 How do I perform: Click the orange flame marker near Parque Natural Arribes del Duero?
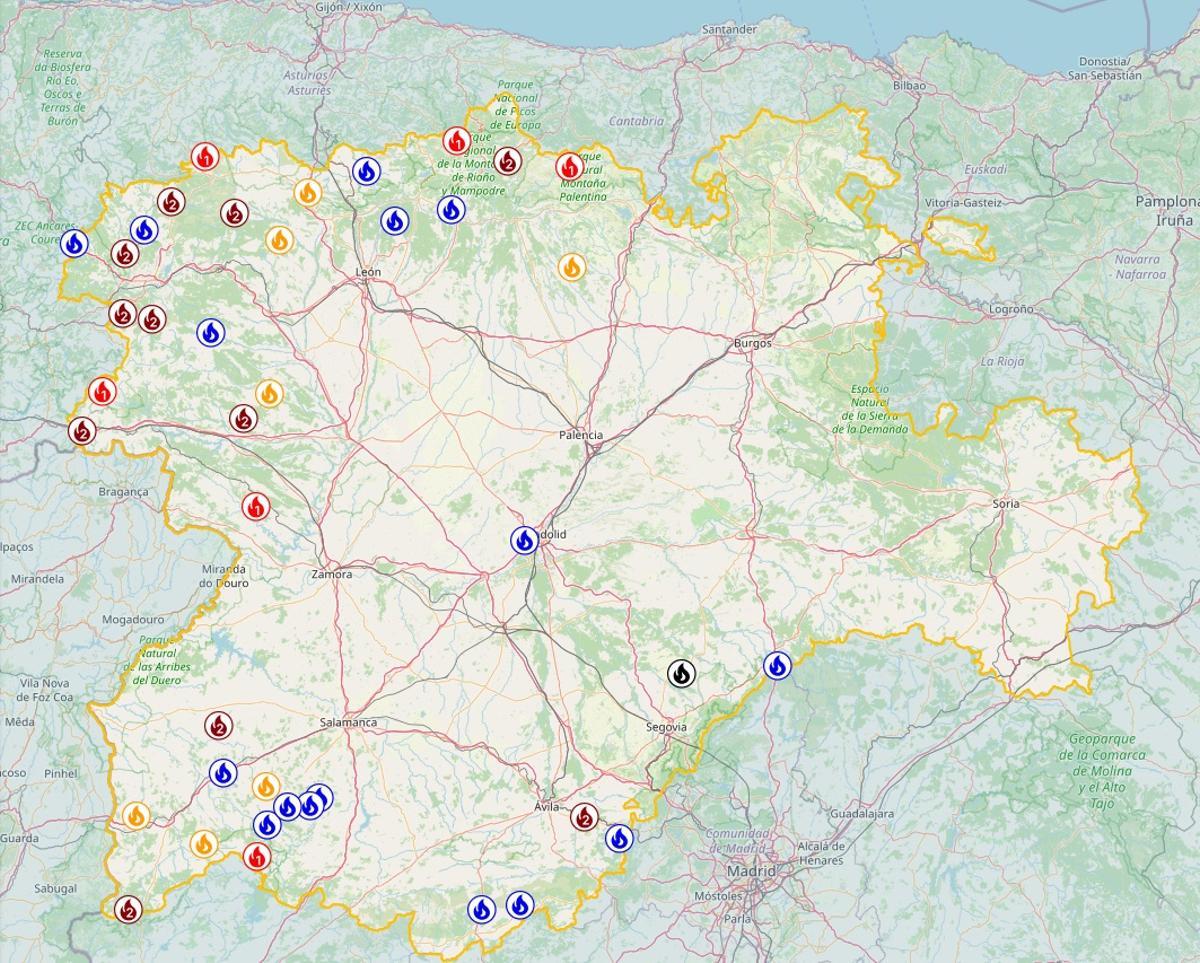pos(137,817)
